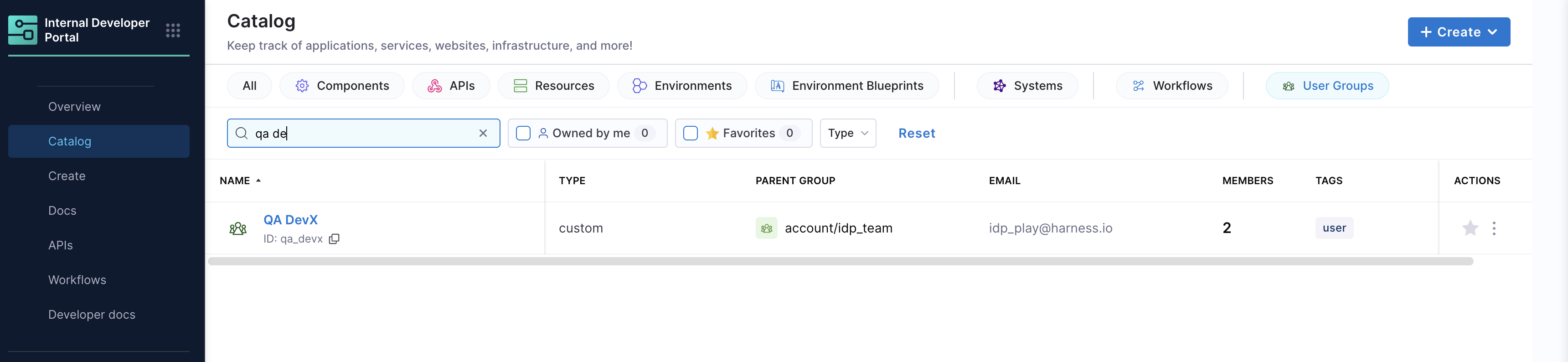Open the Create dropdown button
This screenshot has height=362, width=1568.
(1458, 32)
